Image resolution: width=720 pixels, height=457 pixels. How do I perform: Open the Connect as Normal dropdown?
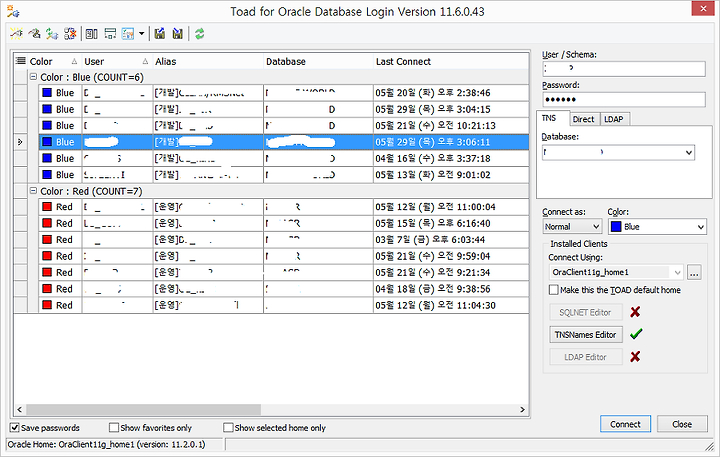(596, 226)
